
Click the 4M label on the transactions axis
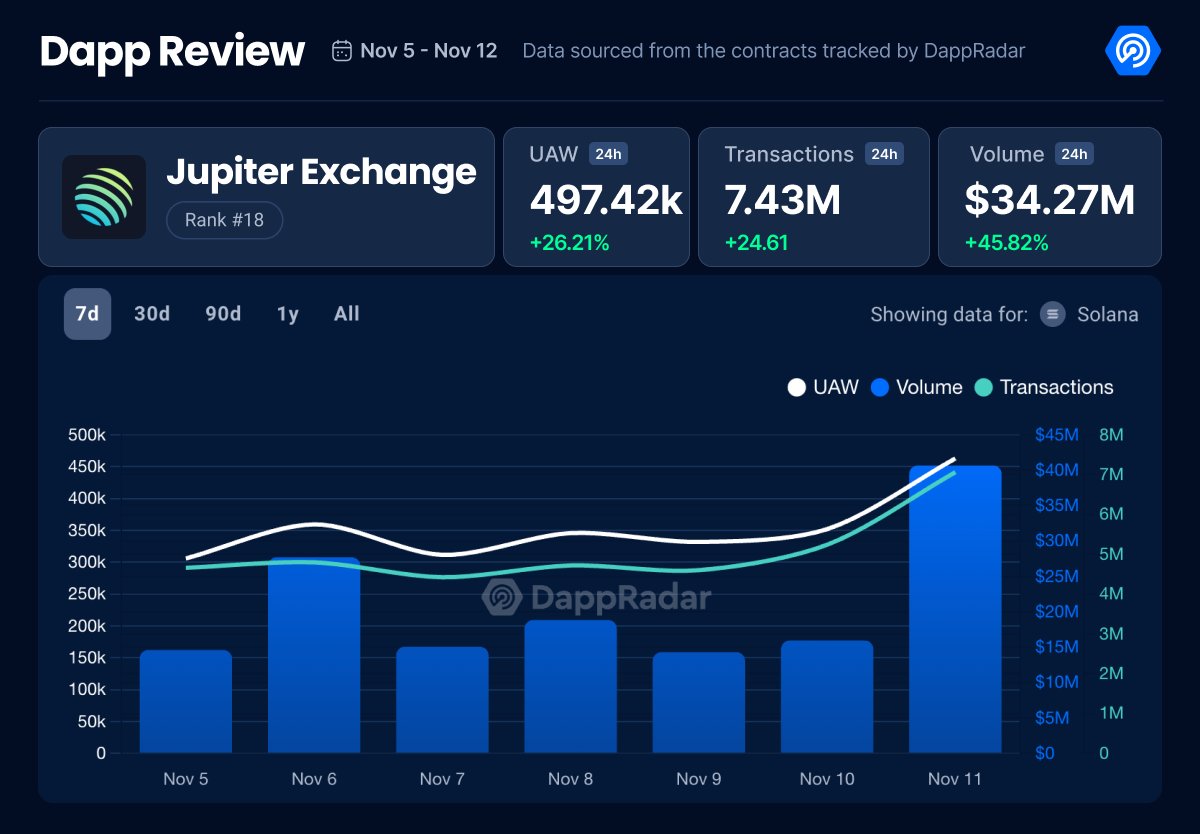click(1111, 594)
